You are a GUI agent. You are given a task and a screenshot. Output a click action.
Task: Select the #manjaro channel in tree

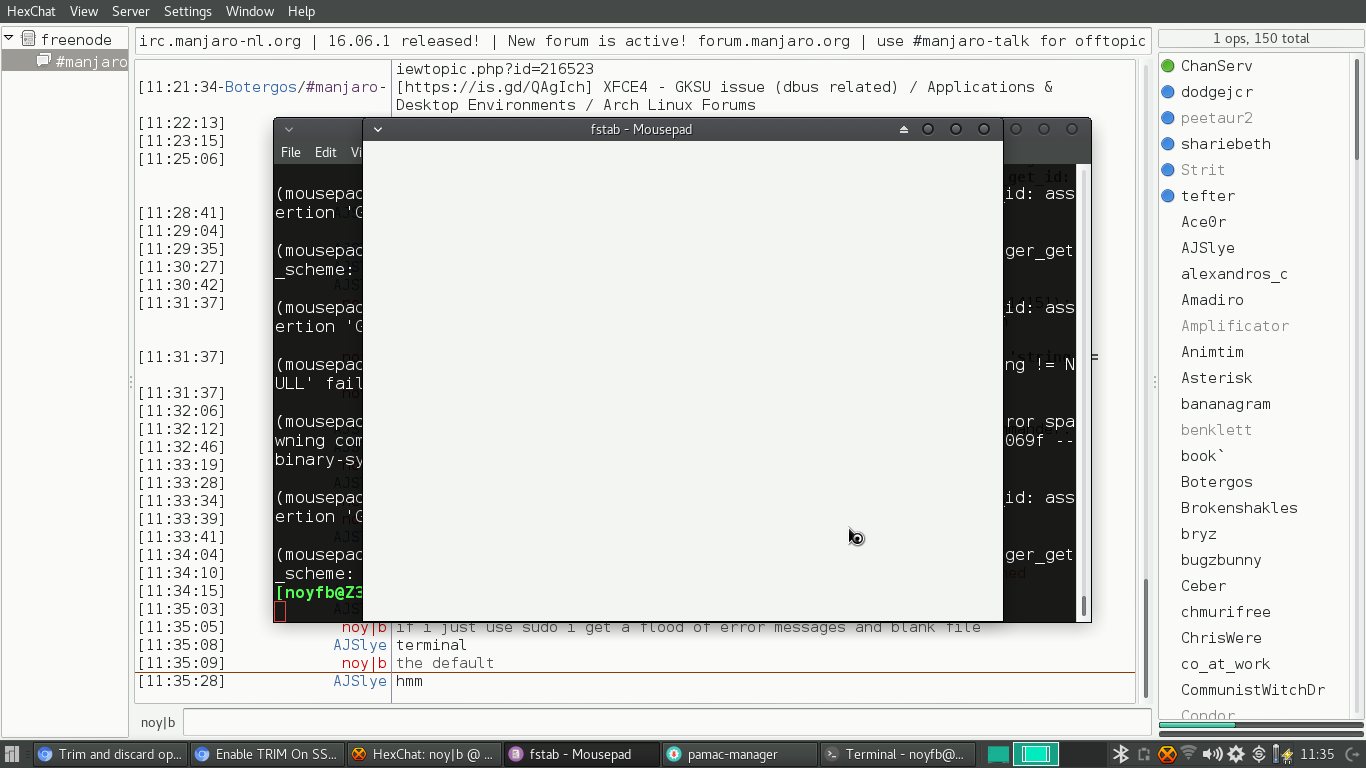(x=90, y=62)
